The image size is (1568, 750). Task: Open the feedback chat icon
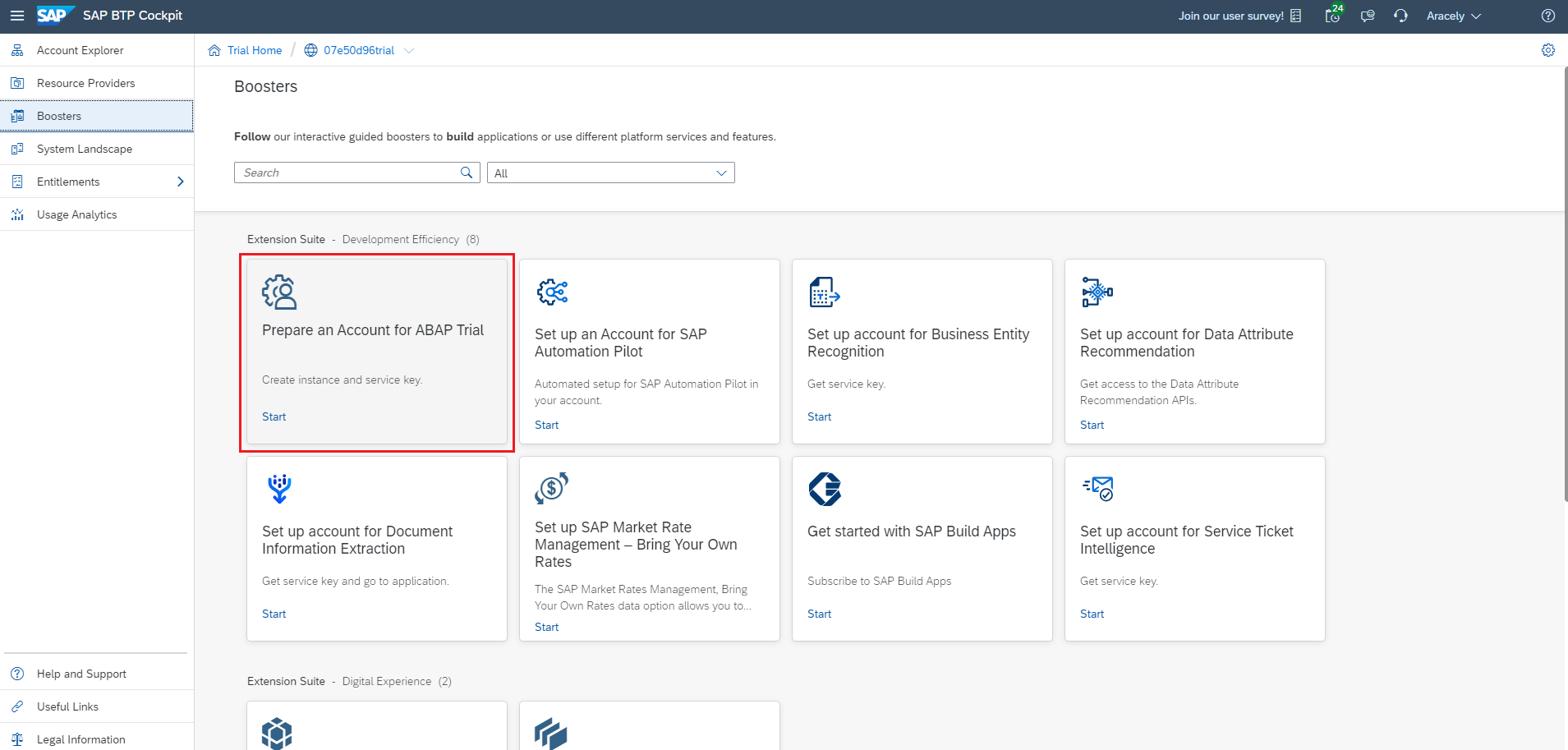point(1368,16)
